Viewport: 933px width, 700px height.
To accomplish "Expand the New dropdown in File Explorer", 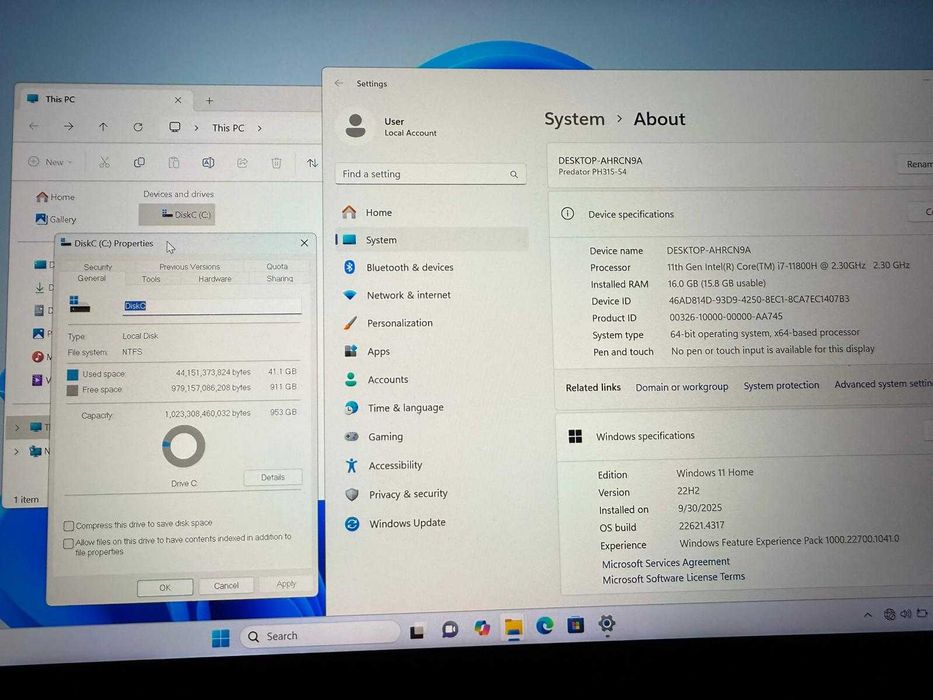I will point(50,161).
